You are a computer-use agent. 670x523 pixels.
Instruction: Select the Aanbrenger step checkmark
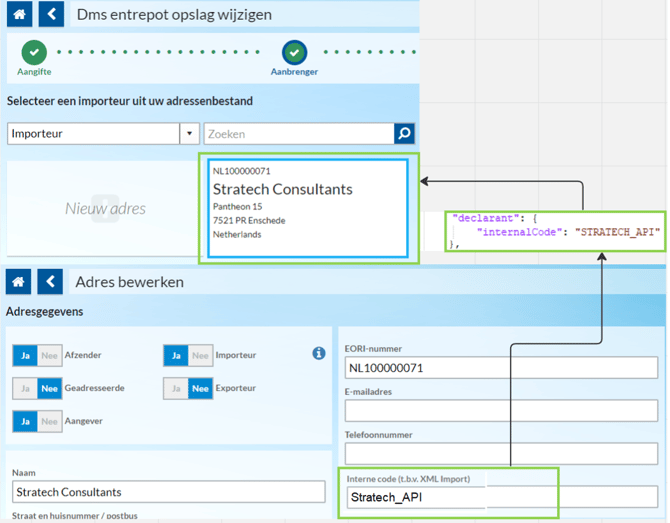(294, 52)
